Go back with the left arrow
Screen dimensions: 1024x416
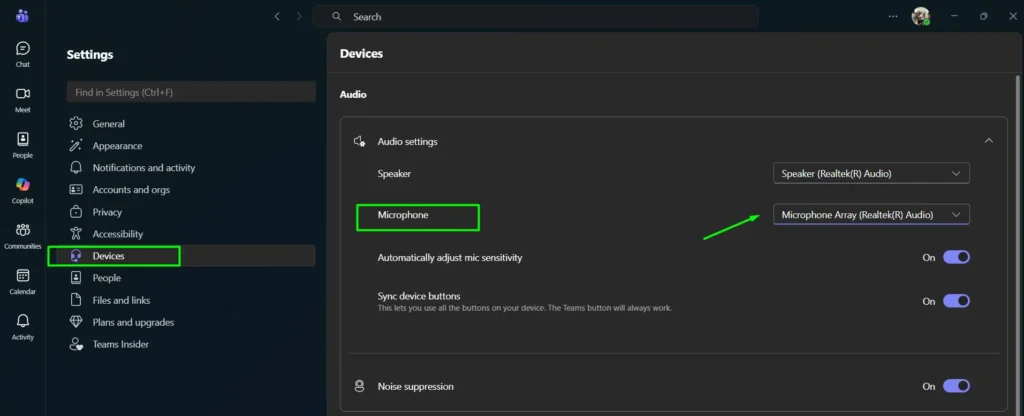coord(278,16)
